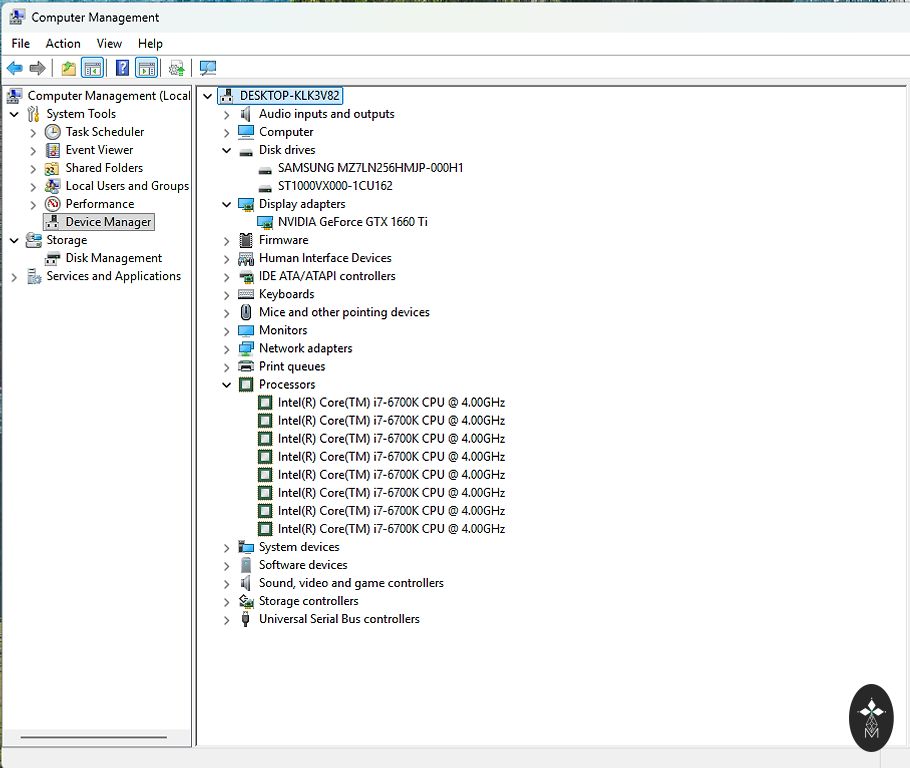Click the Update driver icon in toolbar

tap(177, 68)
